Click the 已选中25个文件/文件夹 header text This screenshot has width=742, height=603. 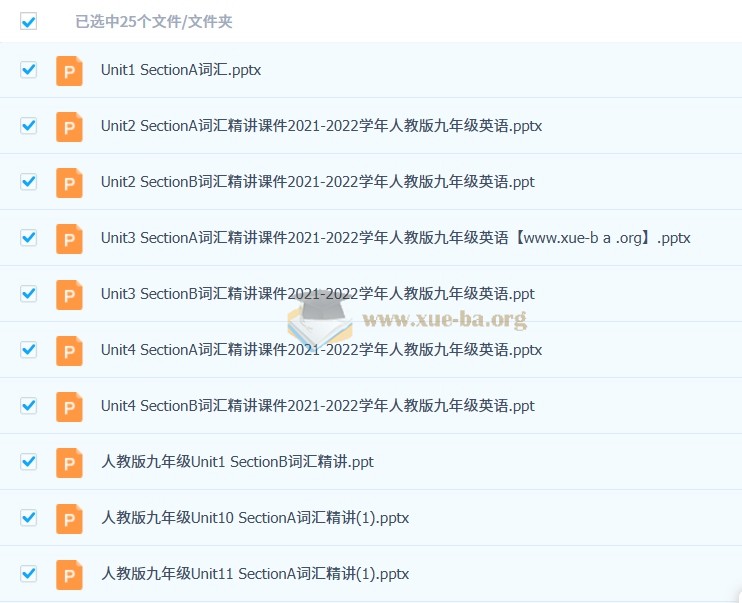coord(154,22)
